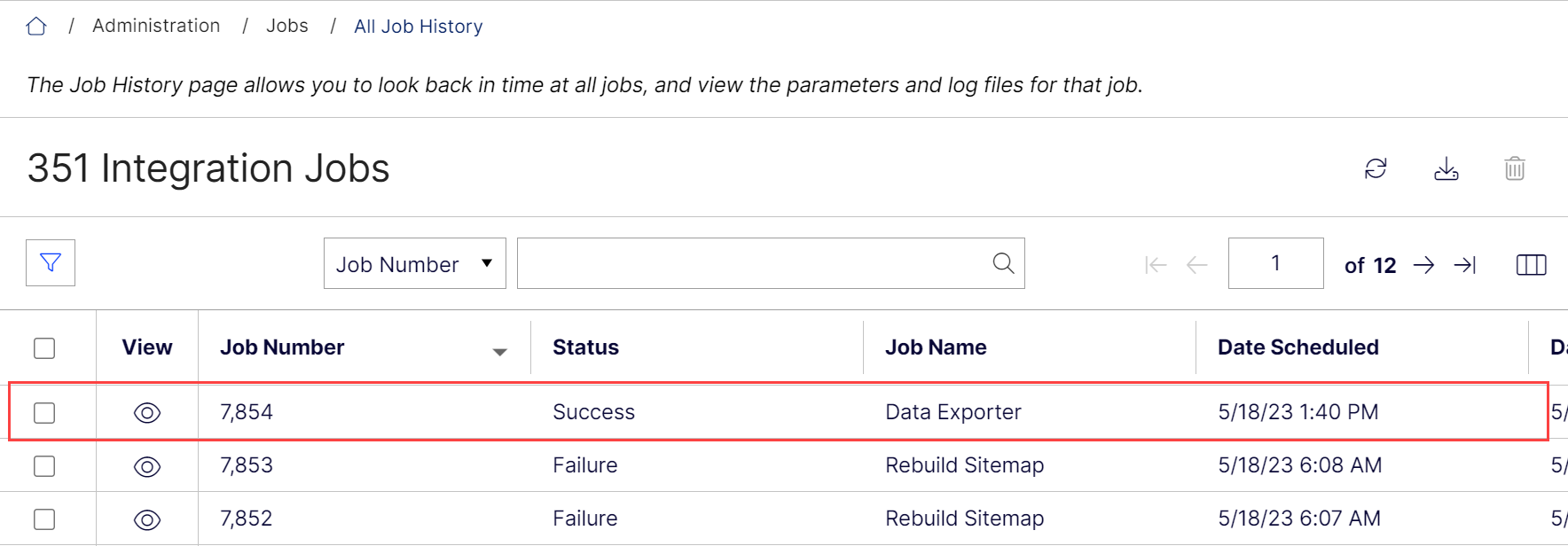Open the Job Number search dropdown
The height and width of the screenshot is (546, 1568).
415,263
